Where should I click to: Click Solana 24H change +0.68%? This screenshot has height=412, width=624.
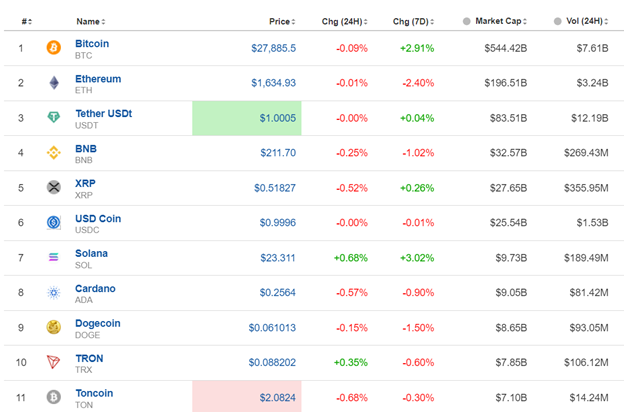(351, 258)
